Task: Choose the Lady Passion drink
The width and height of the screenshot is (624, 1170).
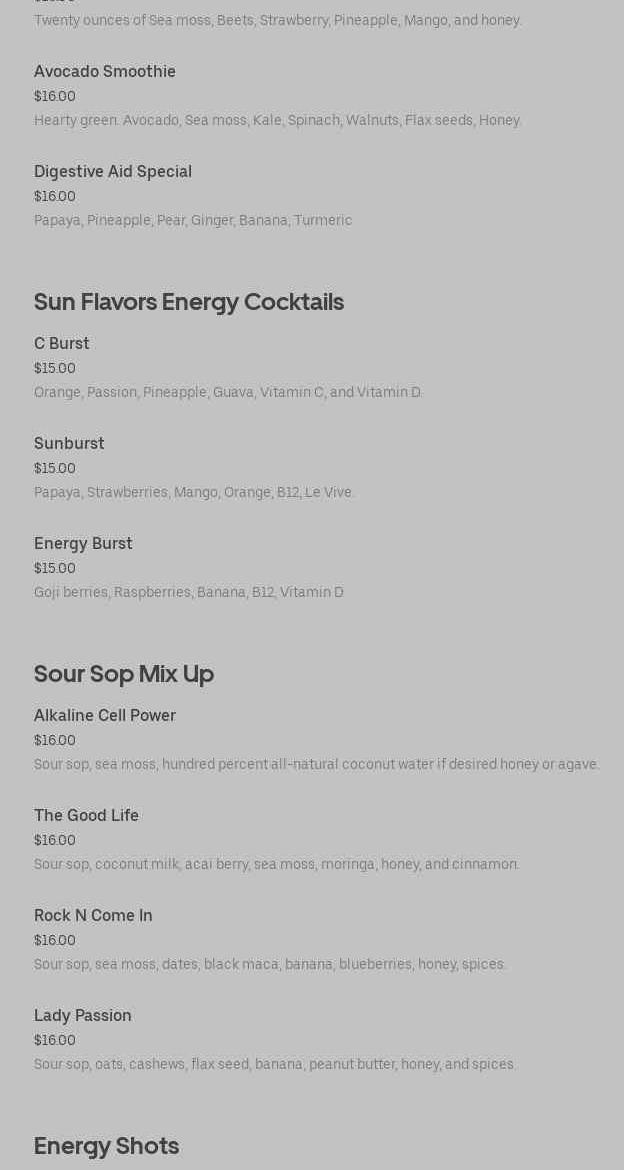Action: coord(83,1015)
